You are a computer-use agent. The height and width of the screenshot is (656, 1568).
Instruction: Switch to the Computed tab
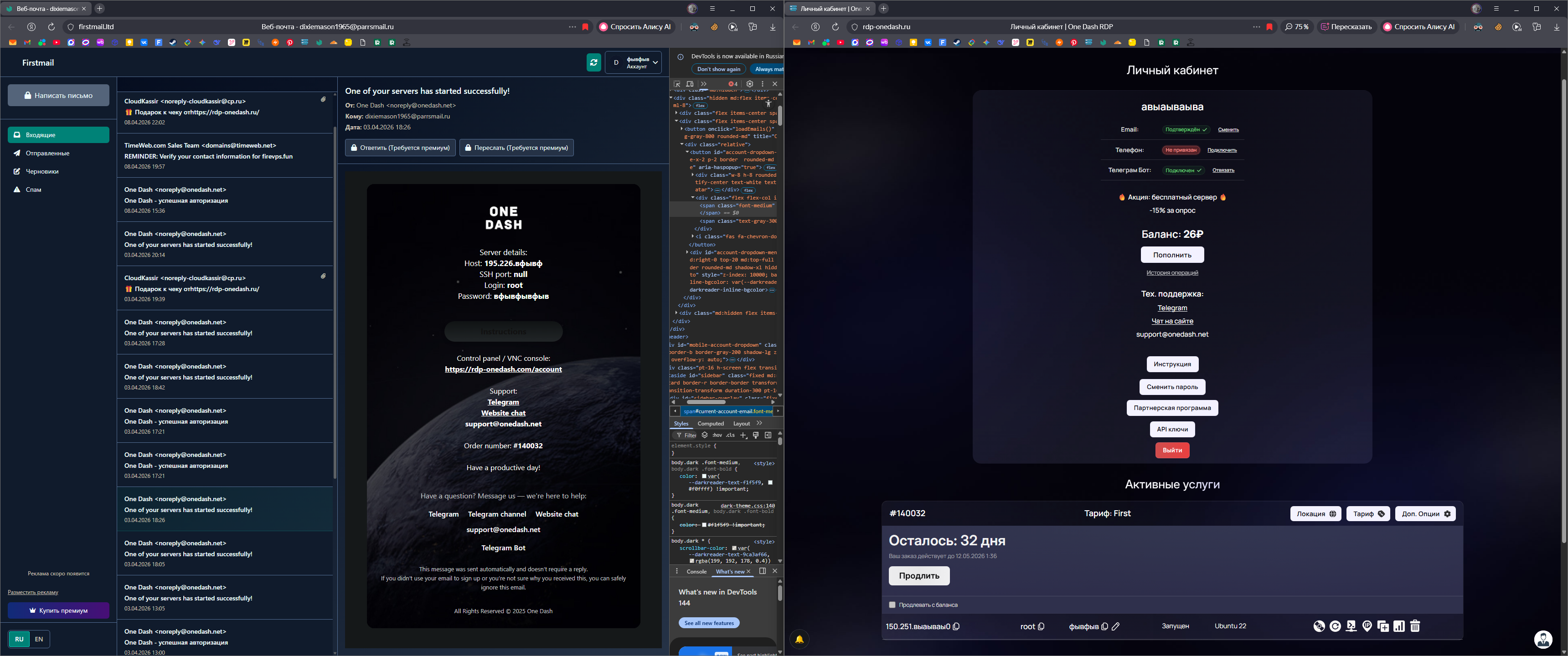coord(710,424)
